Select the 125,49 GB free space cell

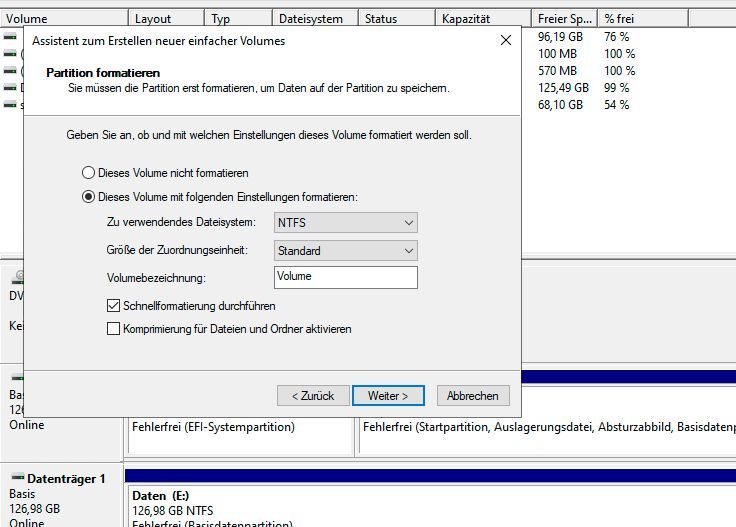pyautogui.click(x=563, y=88)
